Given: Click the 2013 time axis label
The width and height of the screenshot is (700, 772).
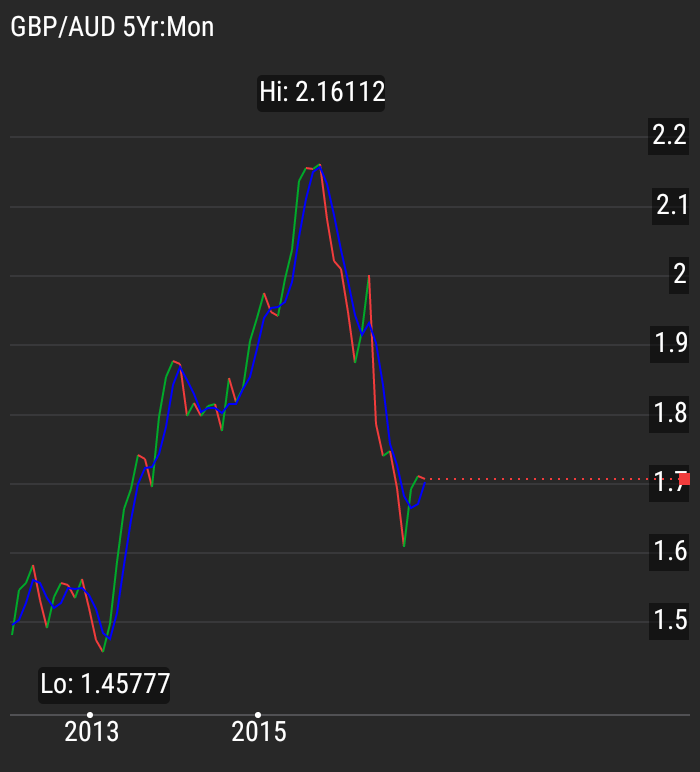Looking at the screenshot, I should [92, 733].
